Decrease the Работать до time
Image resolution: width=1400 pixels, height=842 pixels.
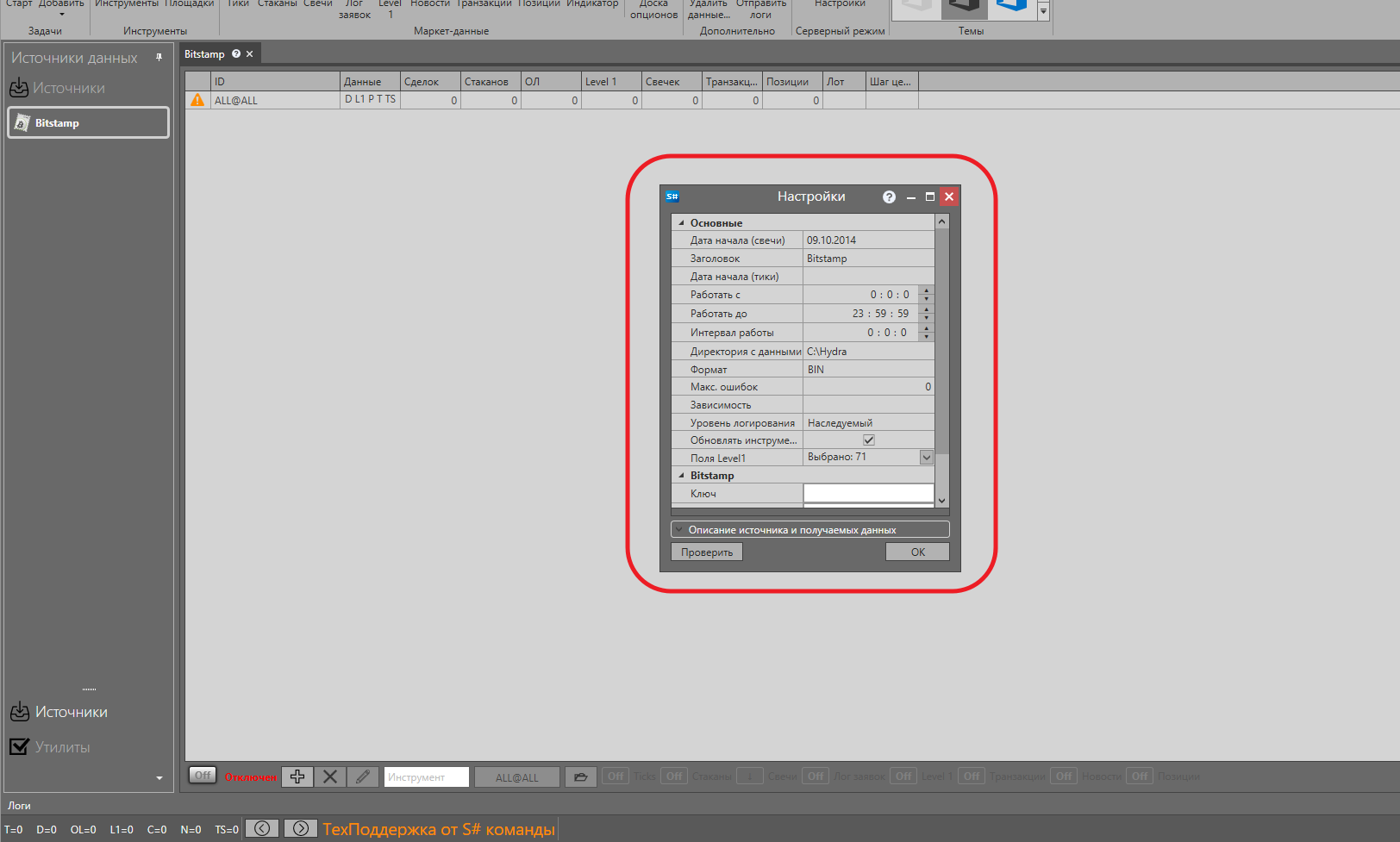(x=927, y=318)
